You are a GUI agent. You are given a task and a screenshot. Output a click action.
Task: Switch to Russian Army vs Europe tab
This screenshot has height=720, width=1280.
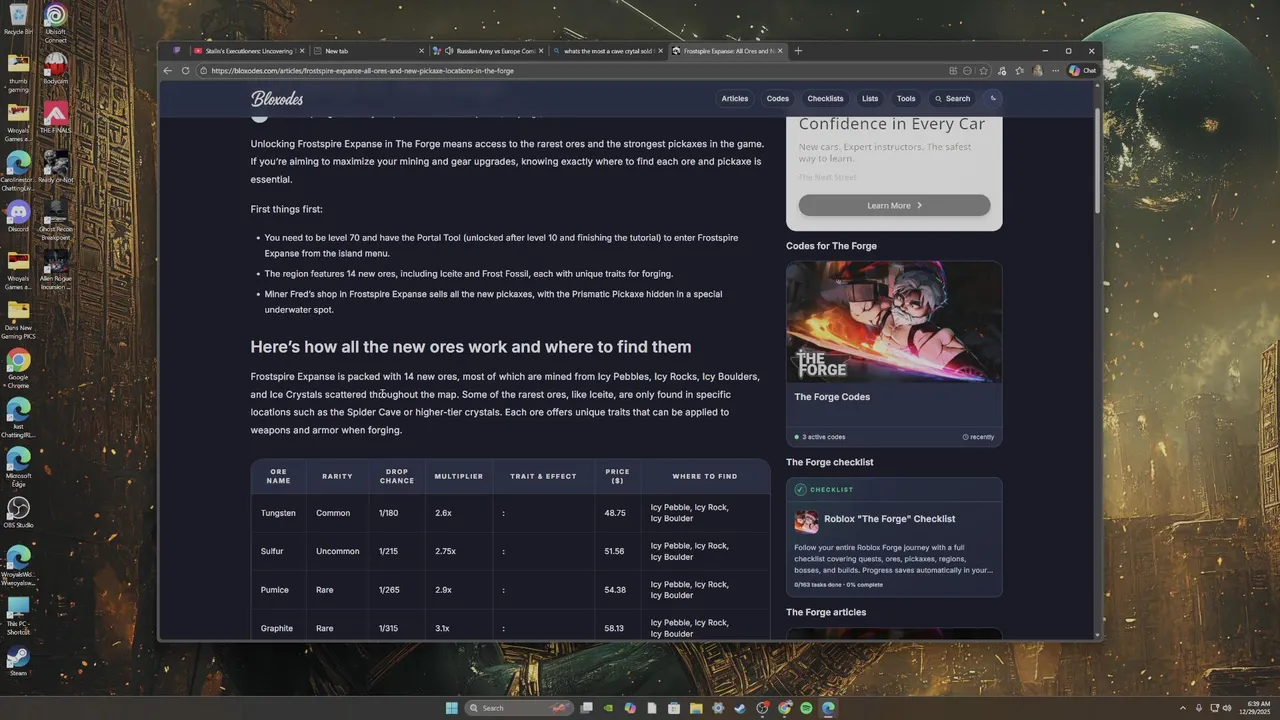click(x=489, y=51)
